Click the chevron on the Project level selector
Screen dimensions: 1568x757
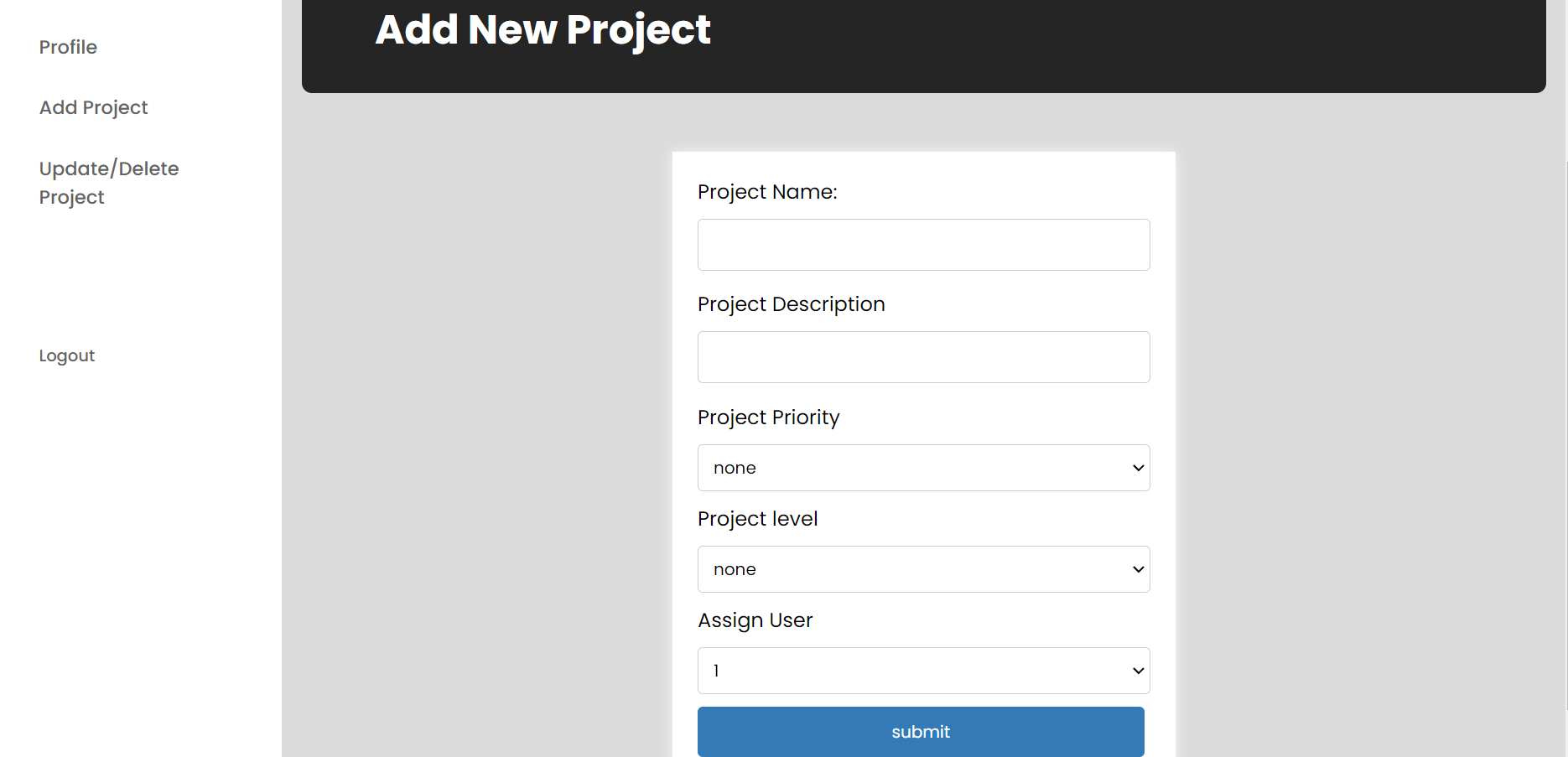pyautogui.click(x=1137, y=569)
